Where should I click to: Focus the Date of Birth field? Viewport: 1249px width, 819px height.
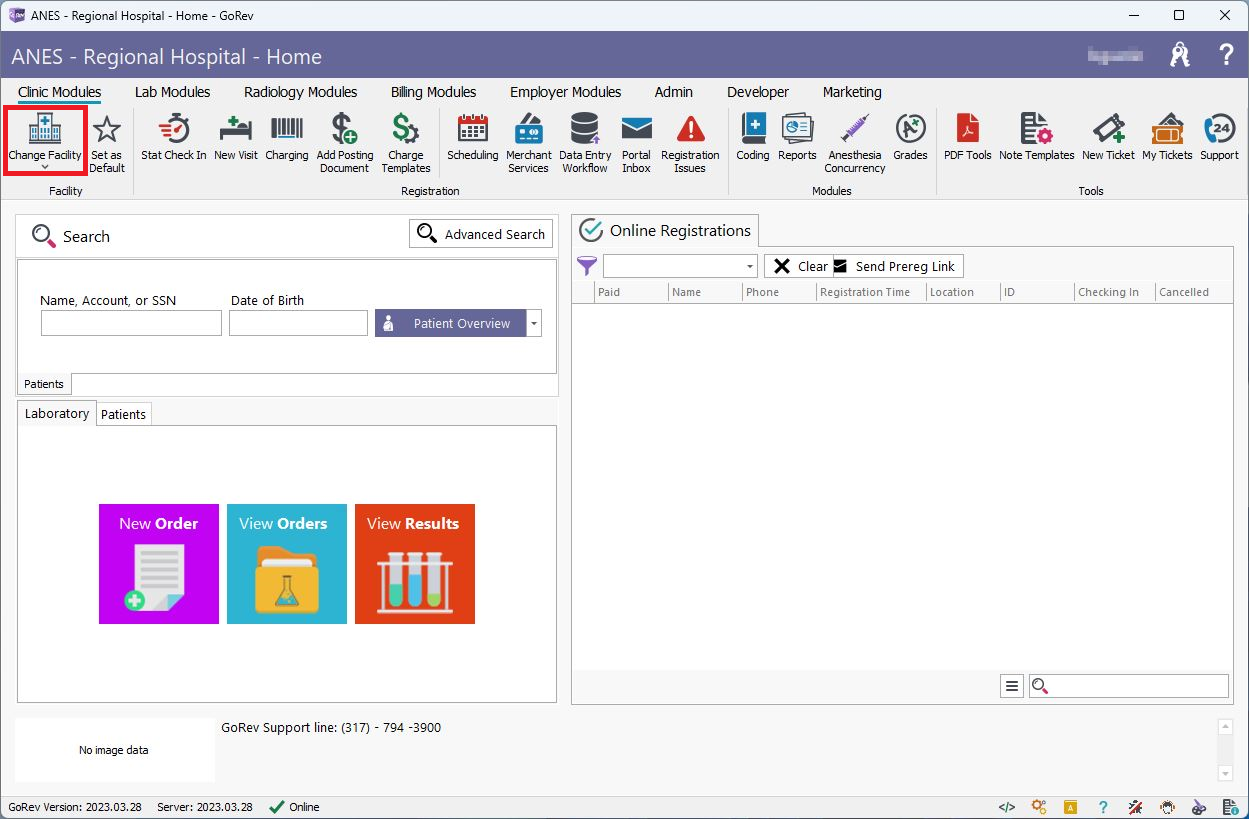[298, 323]
